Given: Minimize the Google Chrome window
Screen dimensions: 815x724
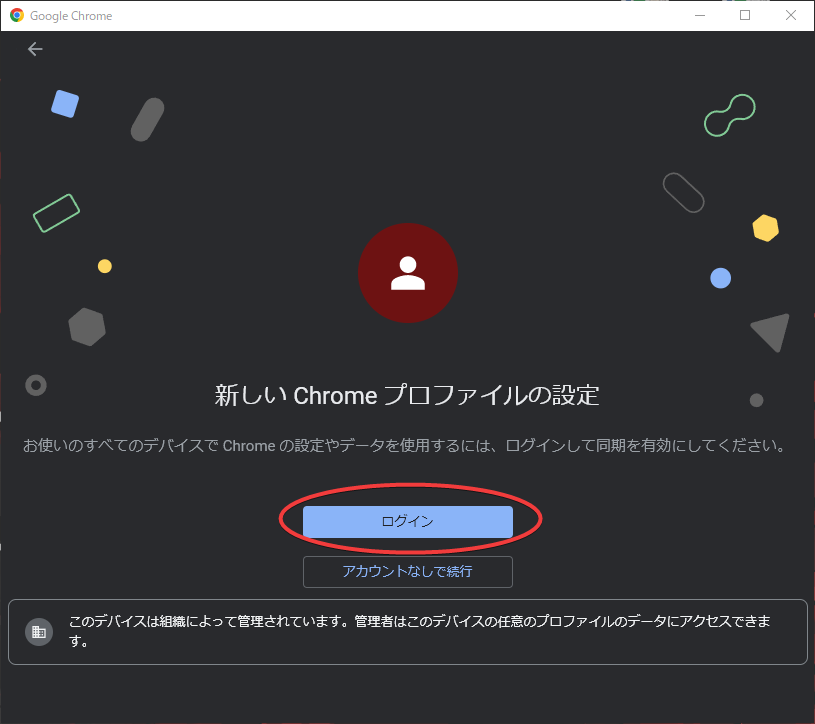Looking at the screenshot, I should pyautogui.click(x=700, y=16).
